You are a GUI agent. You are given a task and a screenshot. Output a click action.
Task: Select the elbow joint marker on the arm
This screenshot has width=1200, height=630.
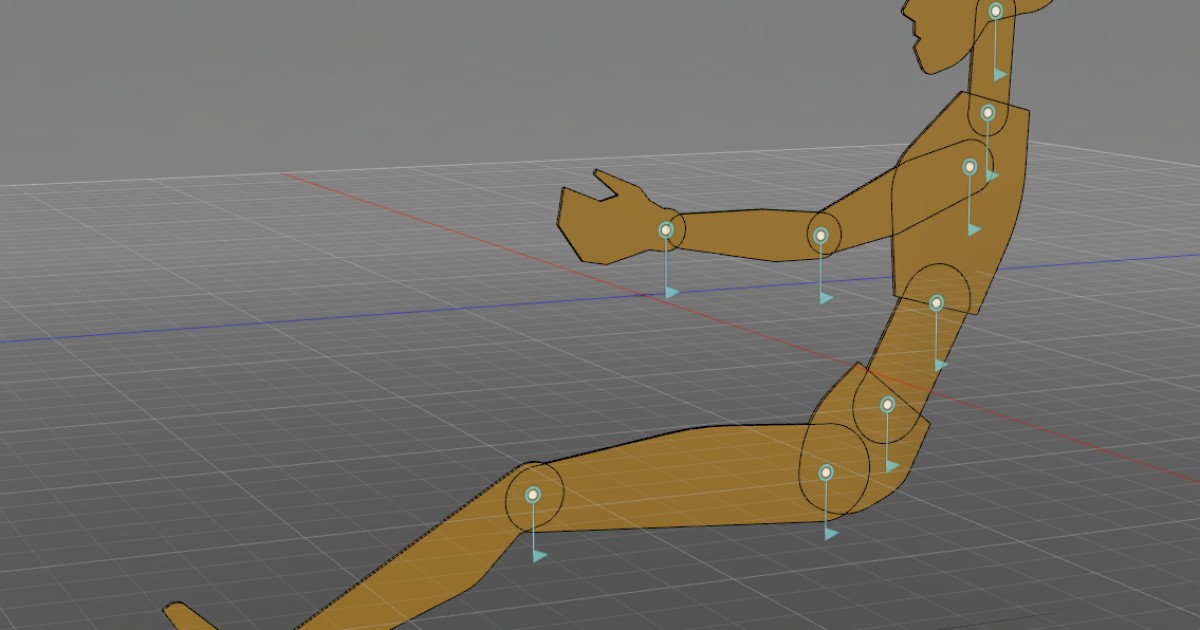pos(821,233)
